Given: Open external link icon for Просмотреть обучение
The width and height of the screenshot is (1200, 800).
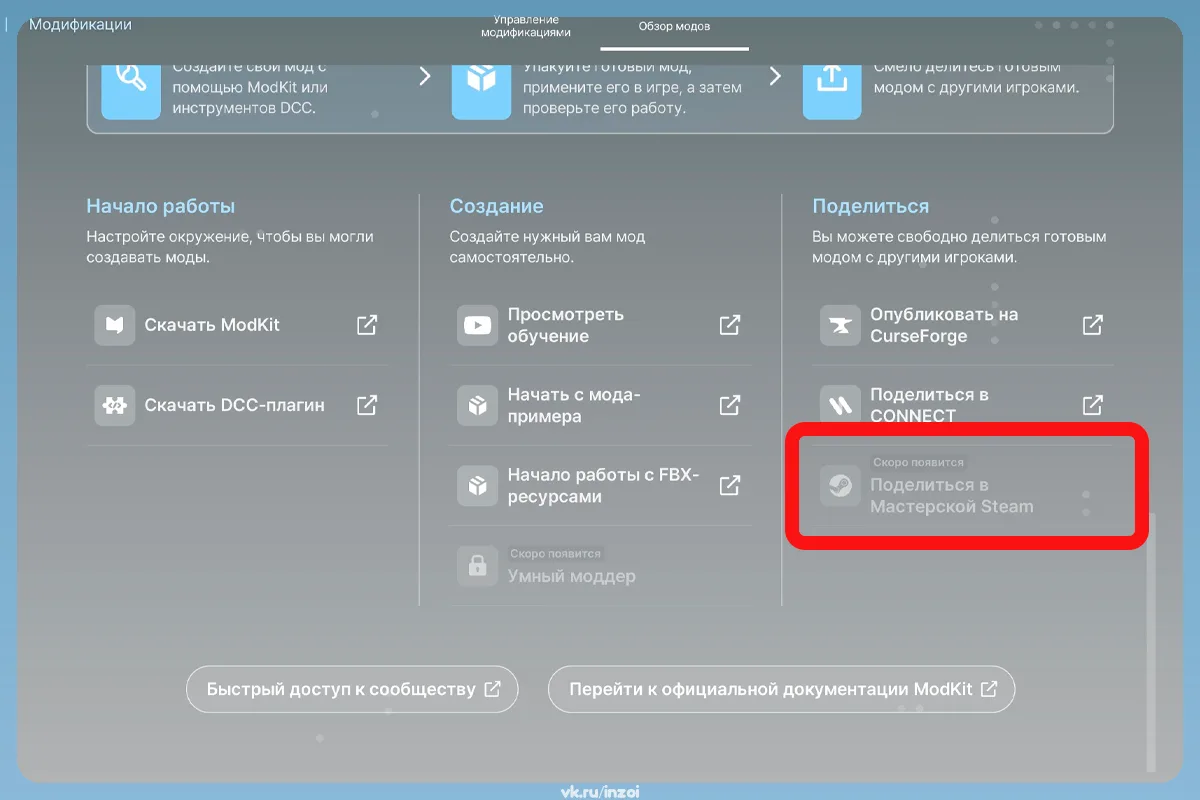Looking at the screenshot, I should (x=730, y=325).
